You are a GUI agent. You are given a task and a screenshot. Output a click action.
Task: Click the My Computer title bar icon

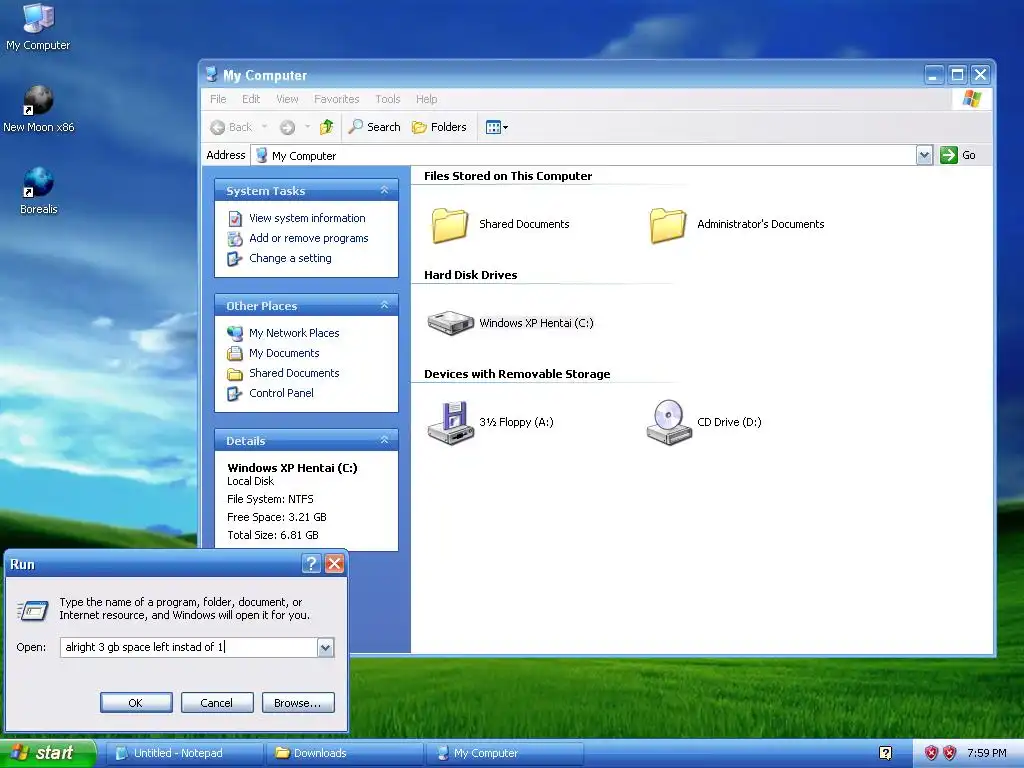pyautogui.click(x=212, y=74)
